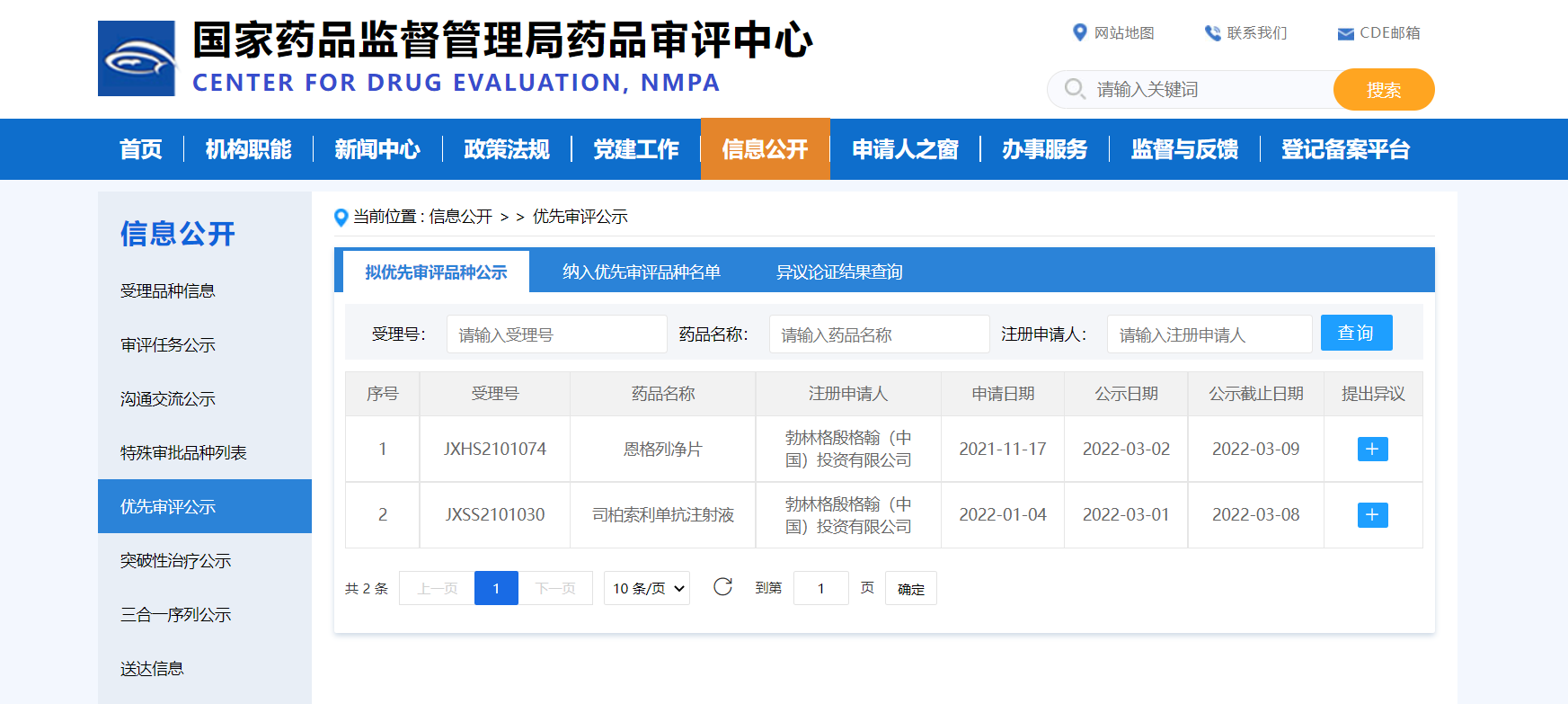Click the 上一页 pagination button
This screenshot has height=704, width=1568.
438,588
